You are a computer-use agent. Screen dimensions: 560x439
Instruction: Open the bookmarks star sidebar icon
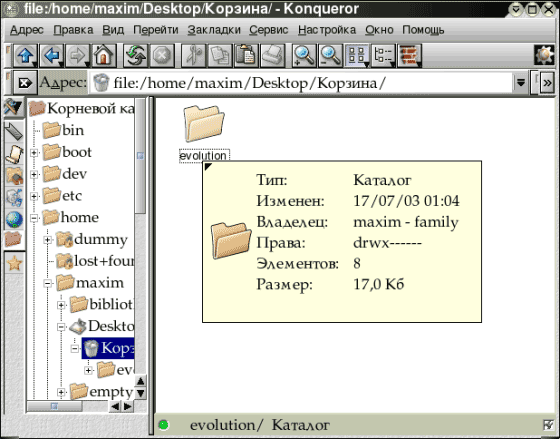14,263
